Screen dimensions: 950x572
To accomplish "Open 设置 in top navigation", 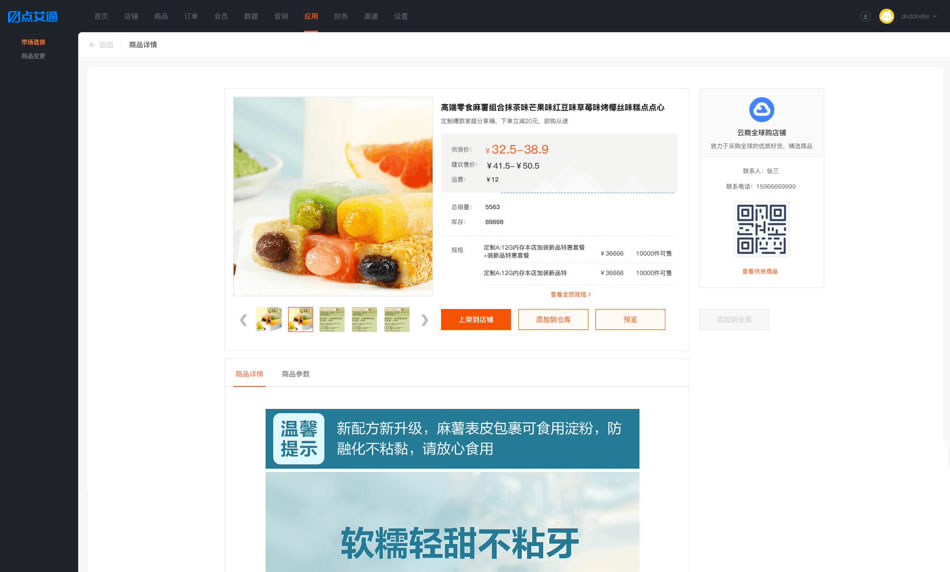I will coord(401,16).
